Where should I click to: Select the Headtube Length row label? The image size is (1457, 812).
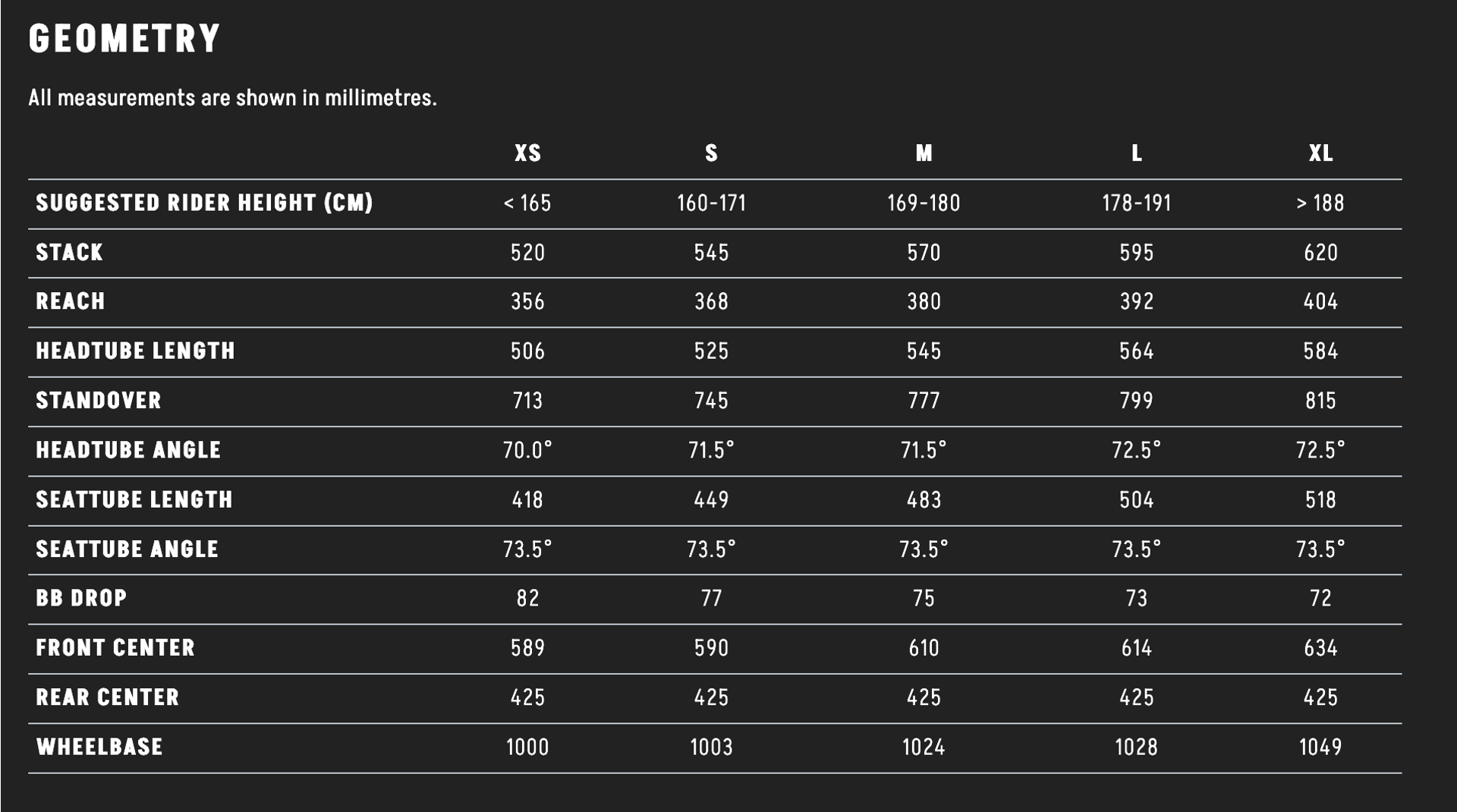click(135, 351)
